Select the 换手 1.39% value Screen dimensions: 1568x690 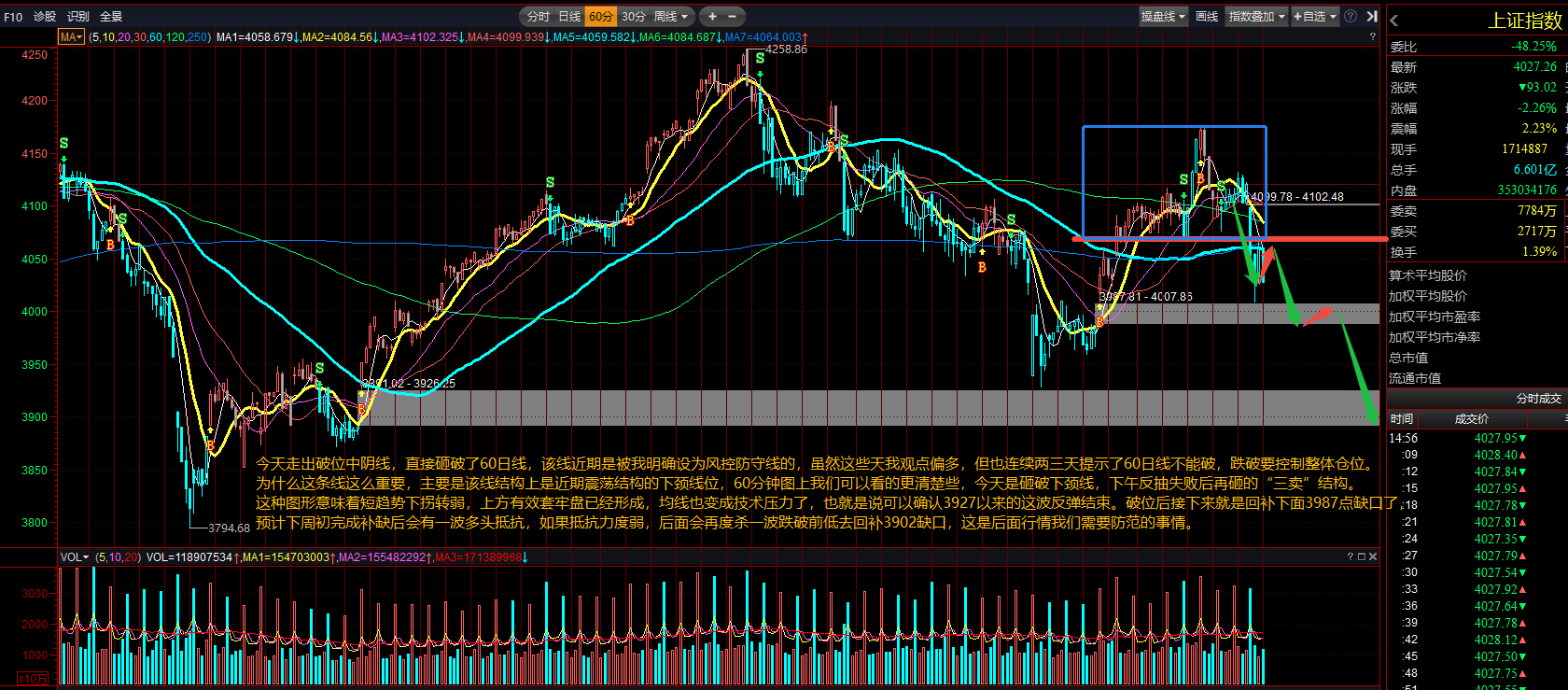pyautogui.click(x=1540, y=251)
